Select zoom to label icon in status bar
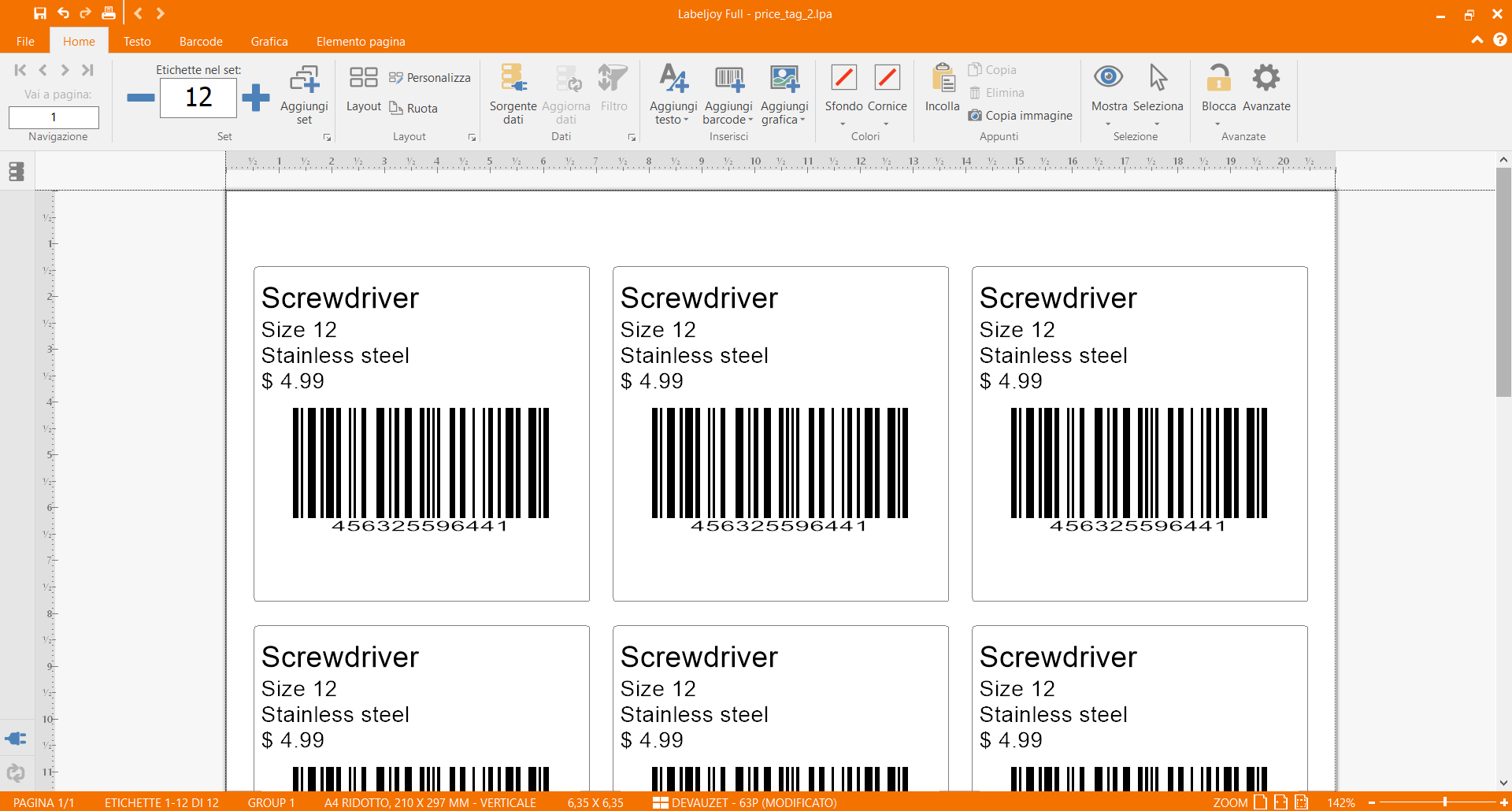1512x811 pixels. point(1302,802)
